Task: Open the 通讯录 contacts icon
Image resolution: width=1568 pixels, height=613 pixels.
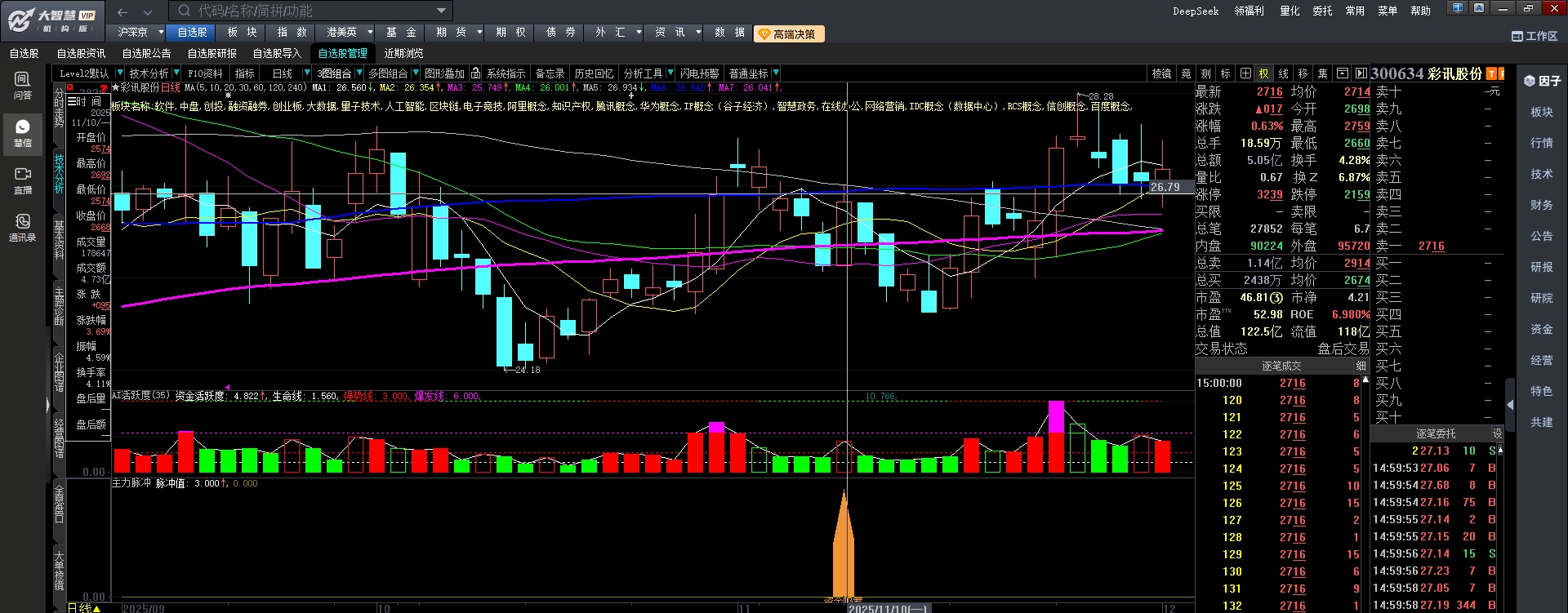Action: 23,227
